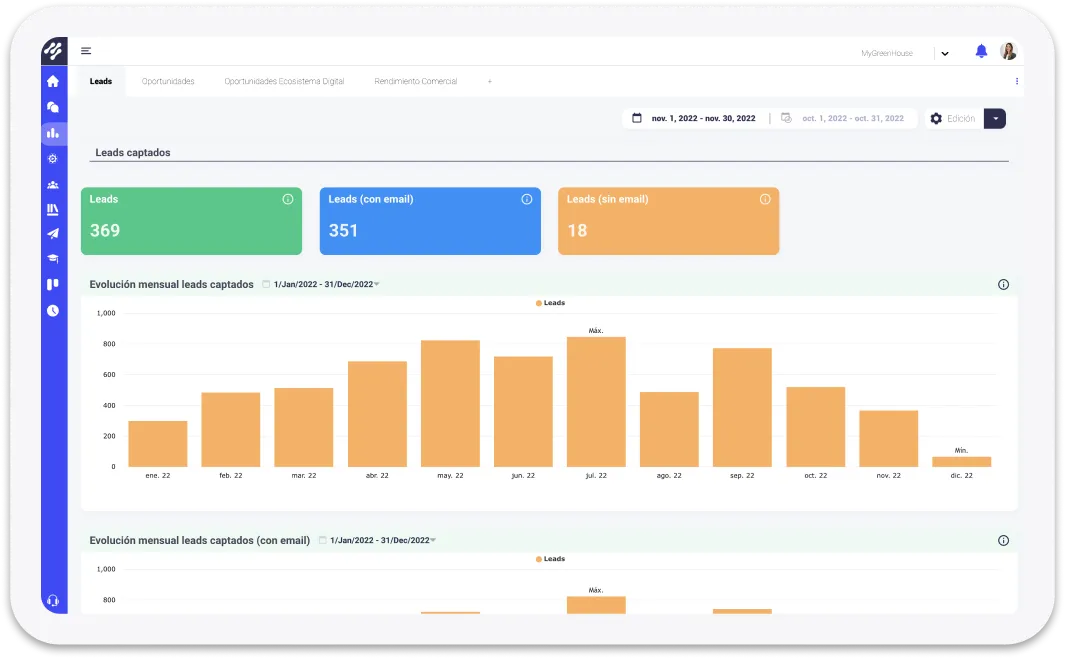
Task: Click the calendar icon for date range
Action: pos(637,118)
